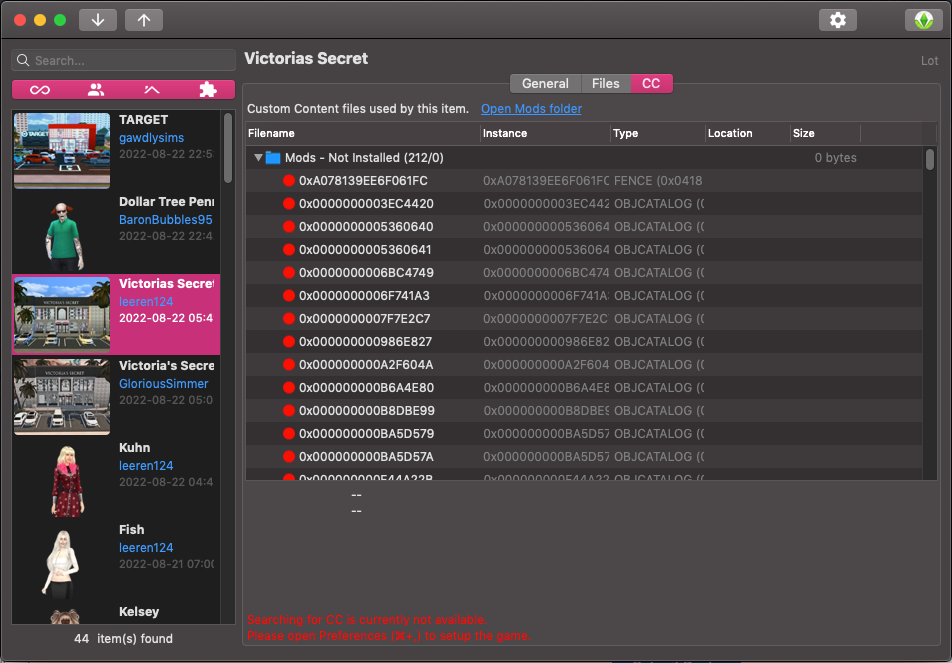
Task: Click red status dot for 0x0000000007F7E2C7
Action: coord(289,318)
